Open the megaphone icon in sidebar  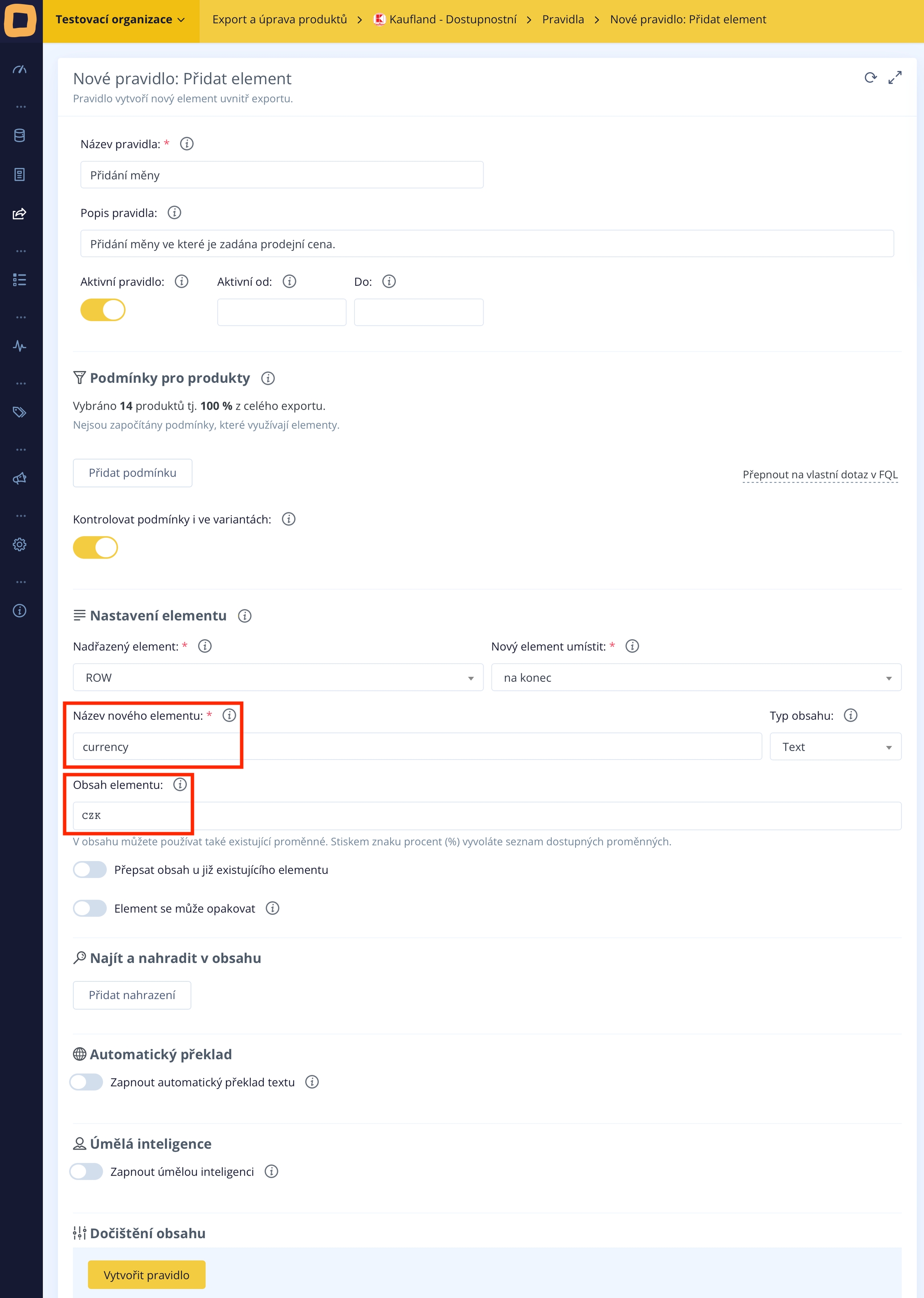20,478
